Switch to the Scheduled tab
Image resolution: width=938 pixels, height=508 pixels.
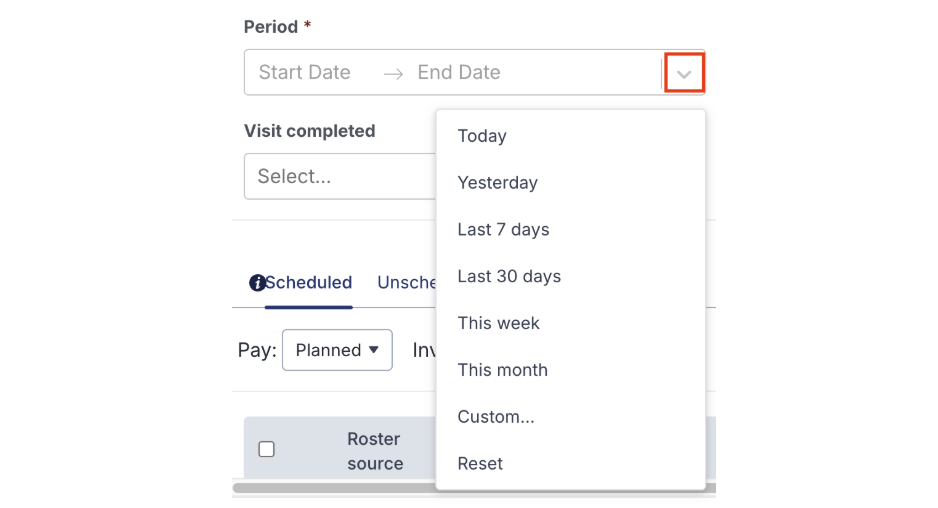[x=308, y=283]
